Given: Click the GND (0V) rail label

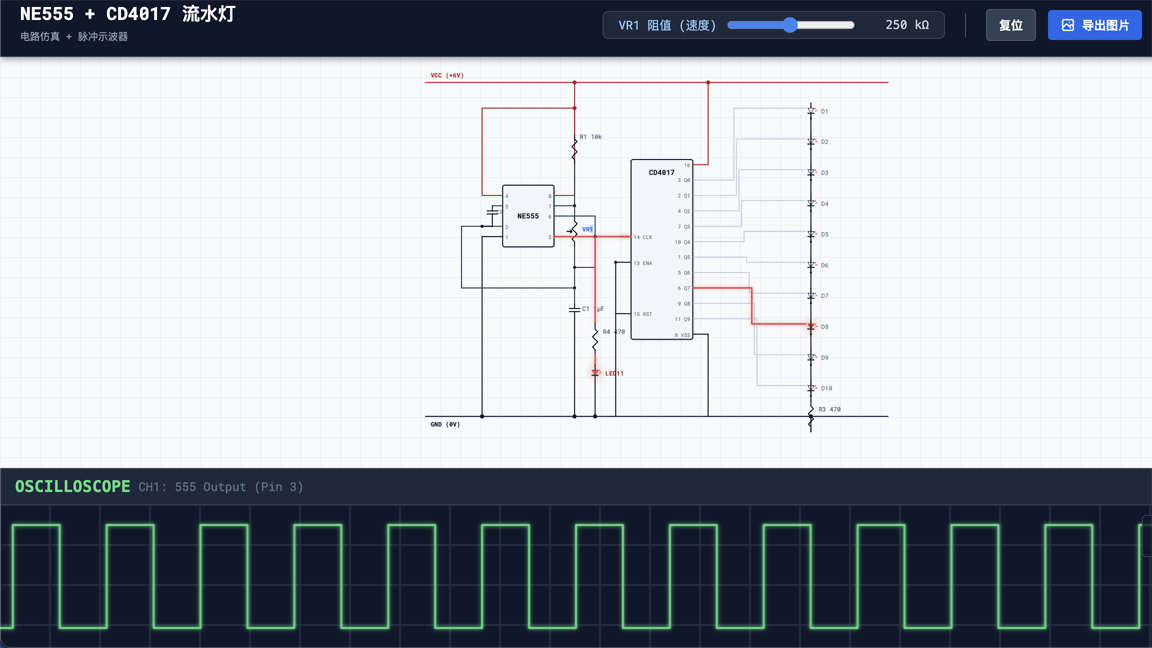Looking at the screenshot, I should [x=445, y=424].
